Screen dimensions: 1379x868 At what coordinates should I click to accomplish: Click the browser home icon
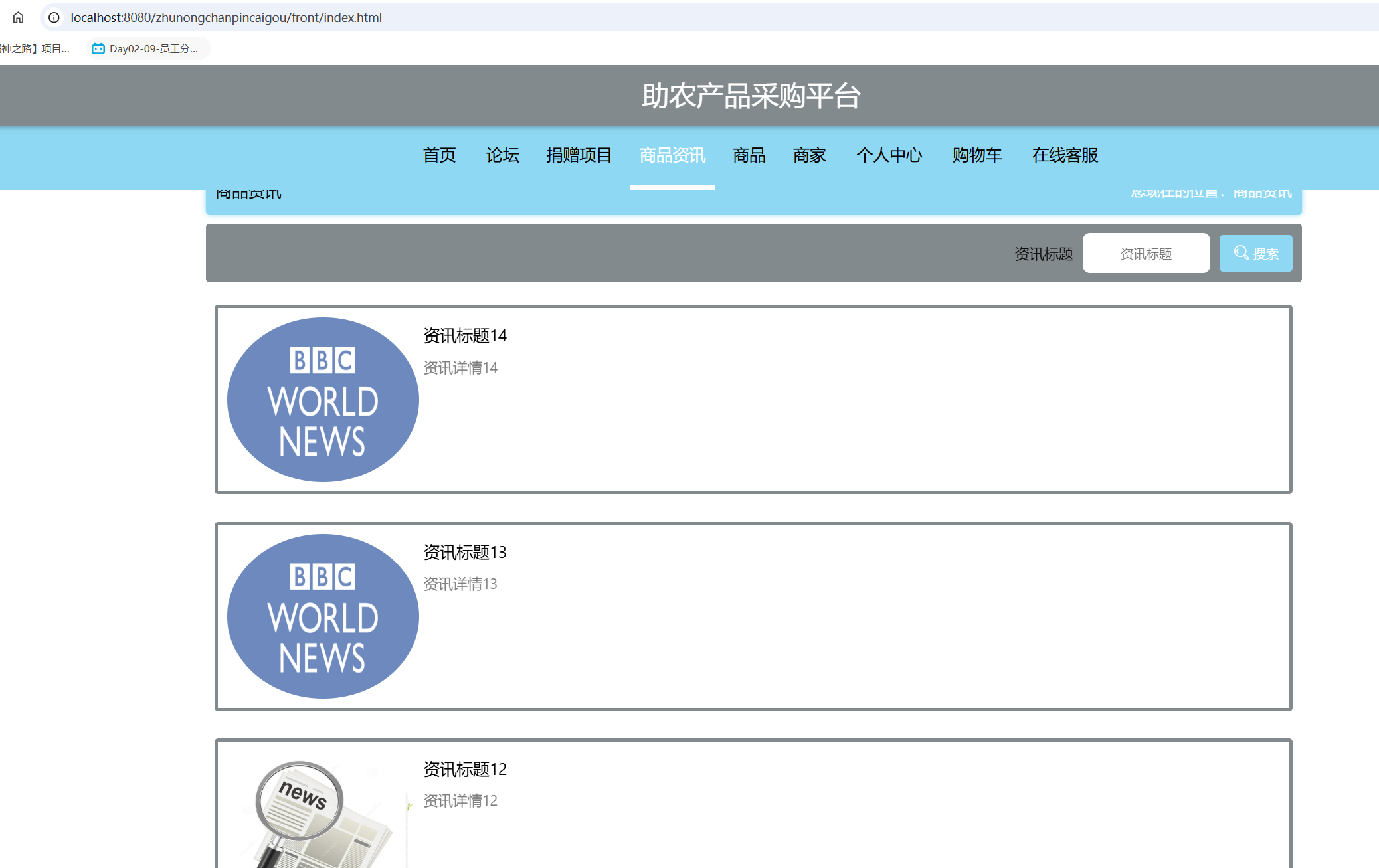pos(18,17)
